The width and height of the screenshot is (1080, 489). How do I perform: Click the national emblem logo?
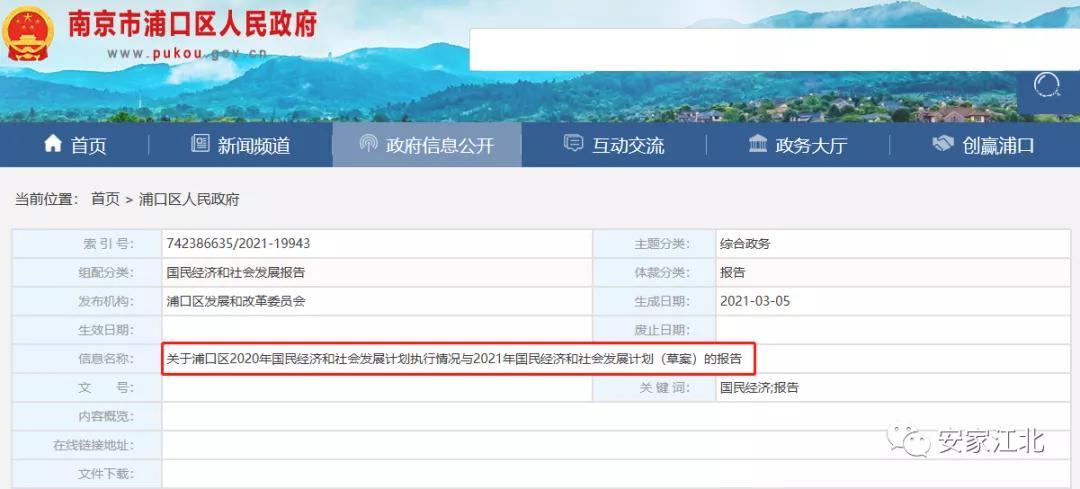point(28,32)
